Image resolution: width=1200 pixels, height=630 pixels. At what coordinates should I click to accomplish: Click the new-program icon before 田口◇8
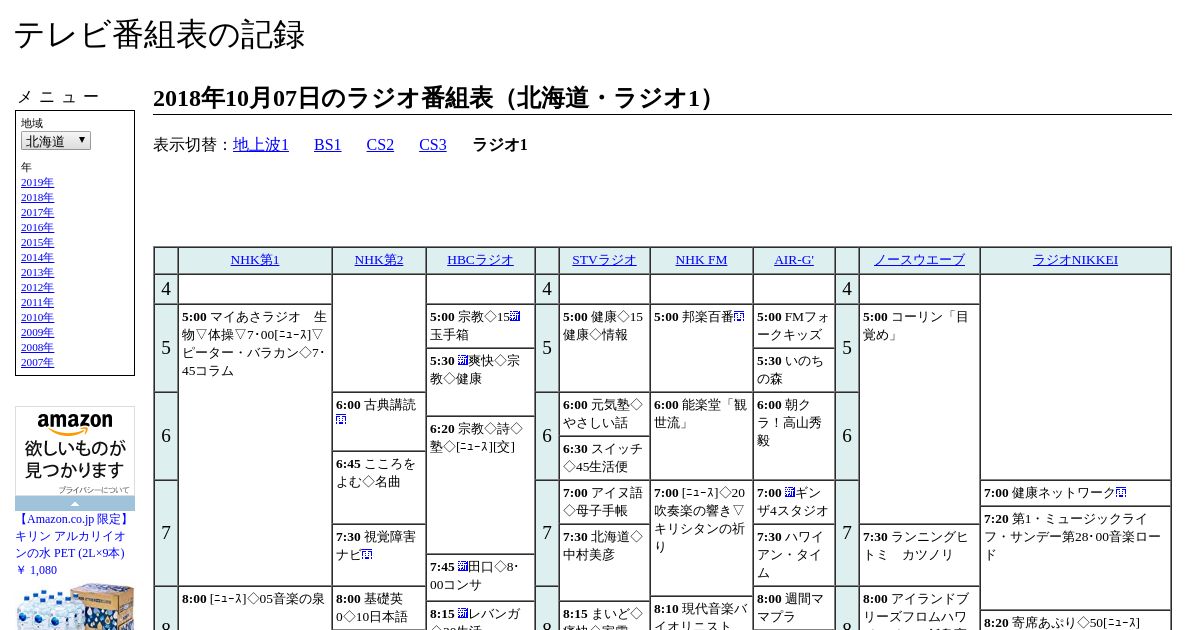click(463, 566)
